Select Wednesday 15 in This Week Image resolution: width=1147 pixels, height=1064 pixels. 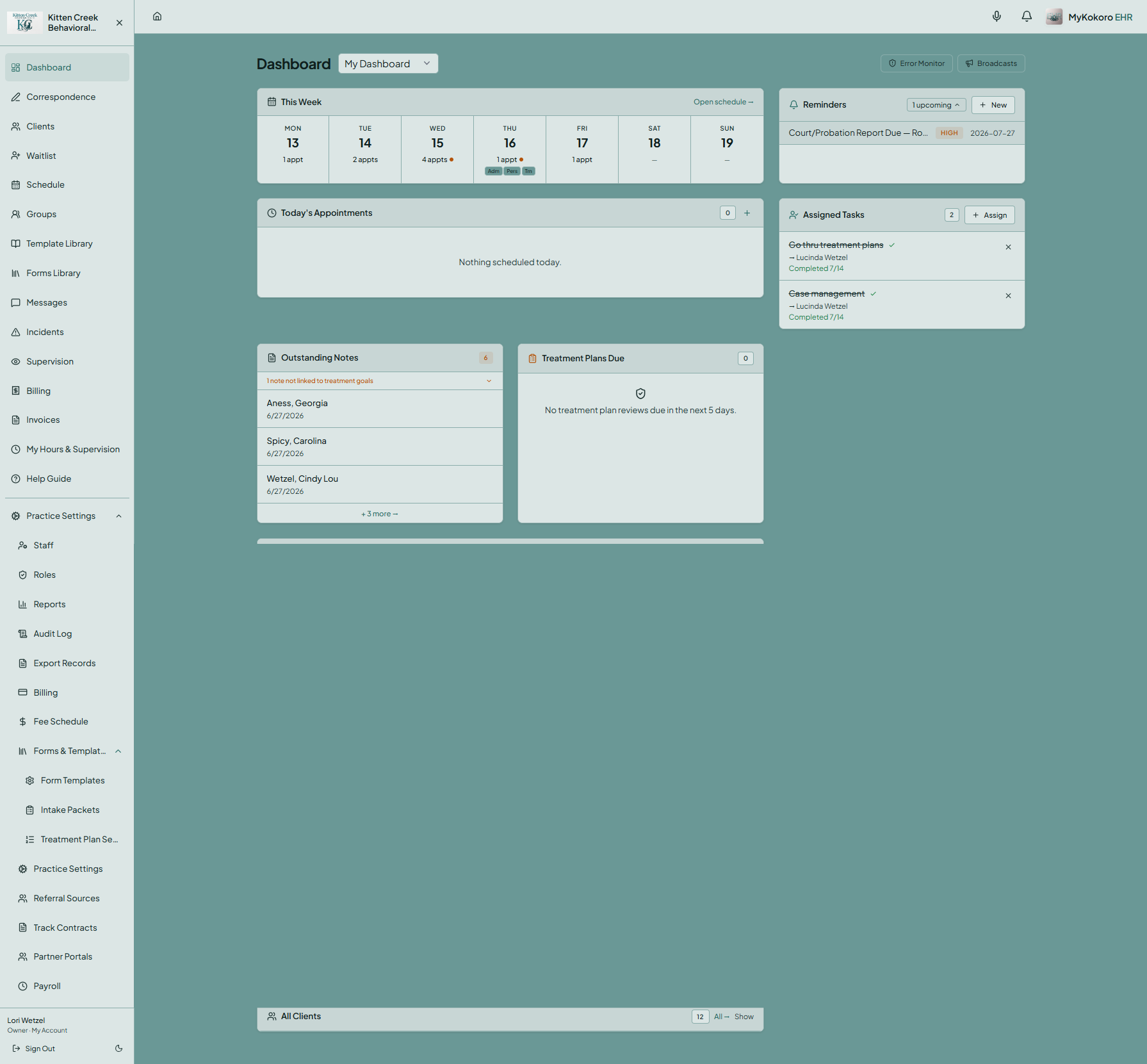pyautogui.click(x=437, y=149)
